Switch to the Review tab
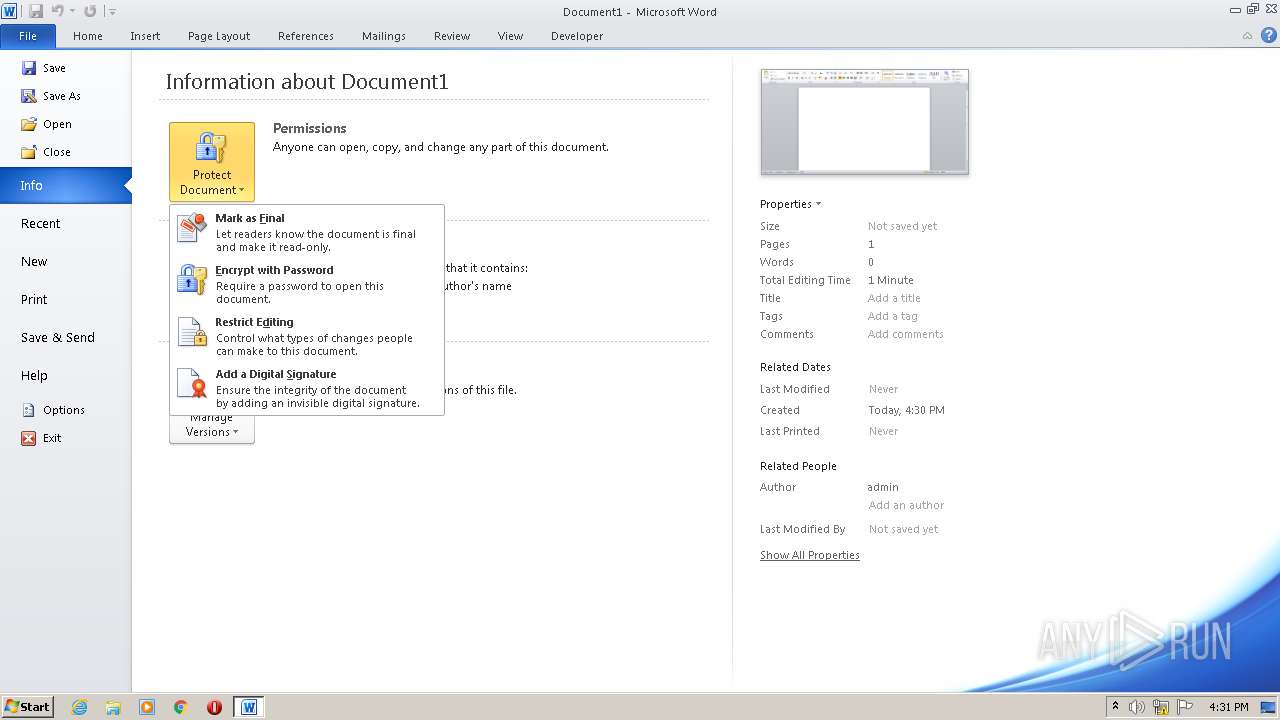Viewport: 1280px width, 720px height. pyautogui.click(x=452, y=36)
